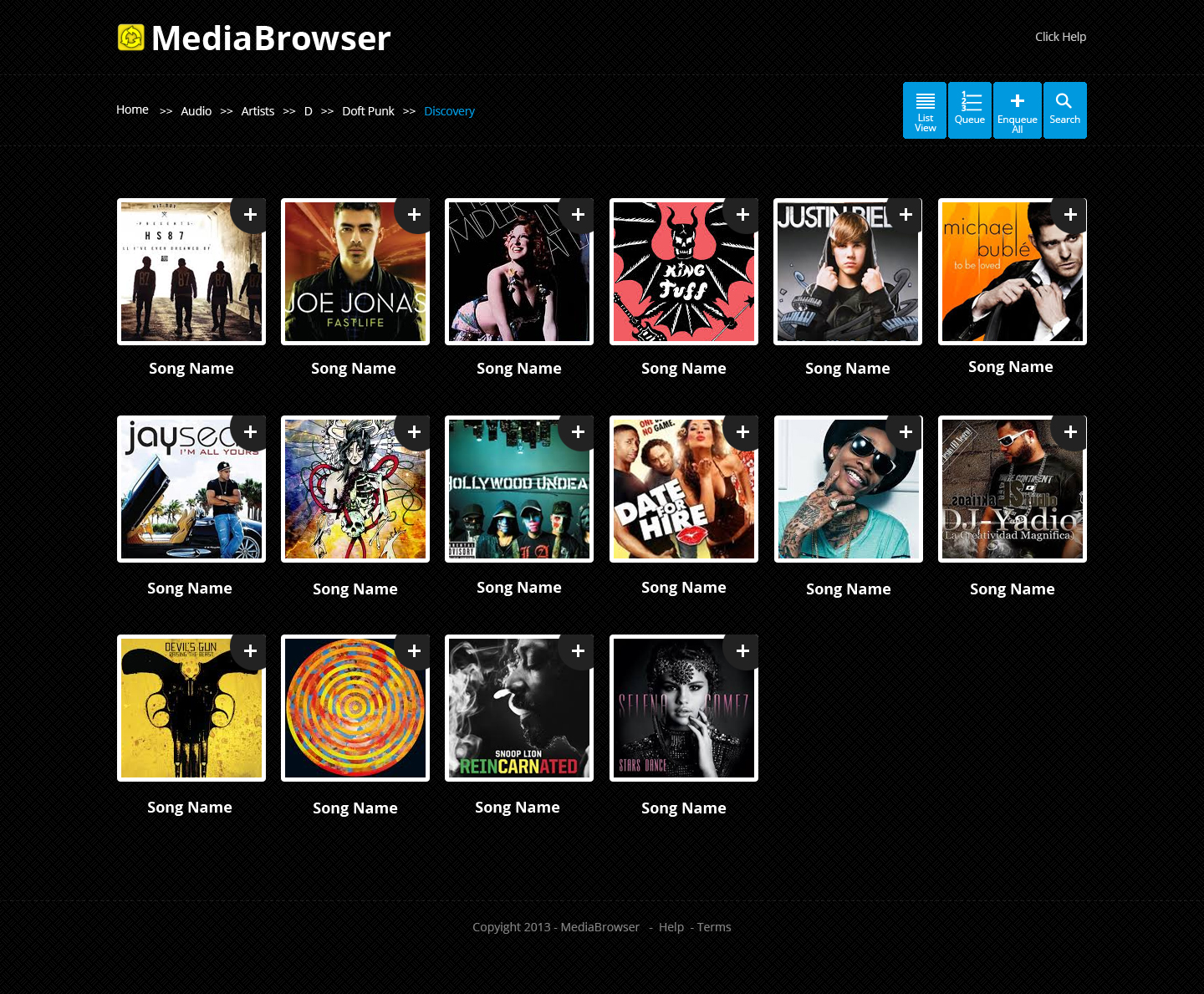Image resolution: width=1204 pixels, height=994 pixels.
Task: Open the Queue
Action: tap(970, 110)
